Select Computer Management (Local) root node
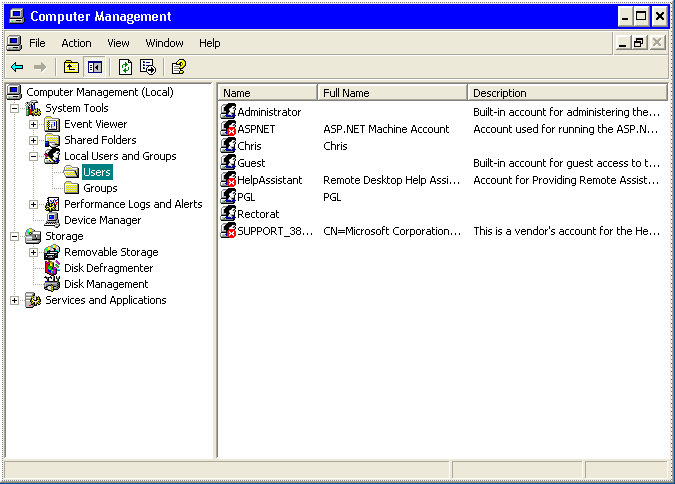The height and width of the screenshot is (484, 675). (100, 92)
